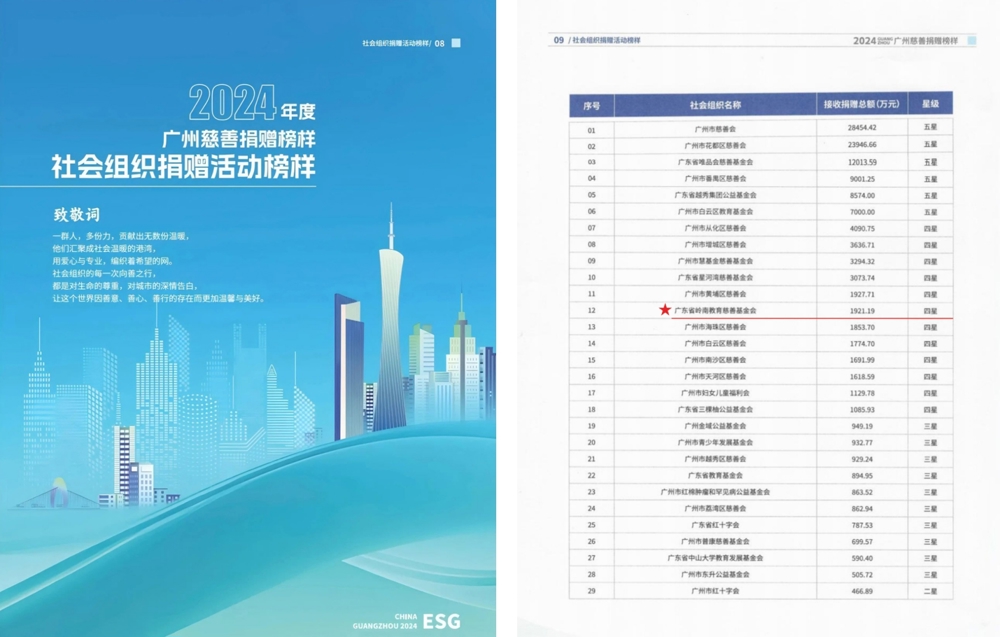Viewport: 1000px width, 637px height.
Task: Select the 序号 column header
Action: 592,104
